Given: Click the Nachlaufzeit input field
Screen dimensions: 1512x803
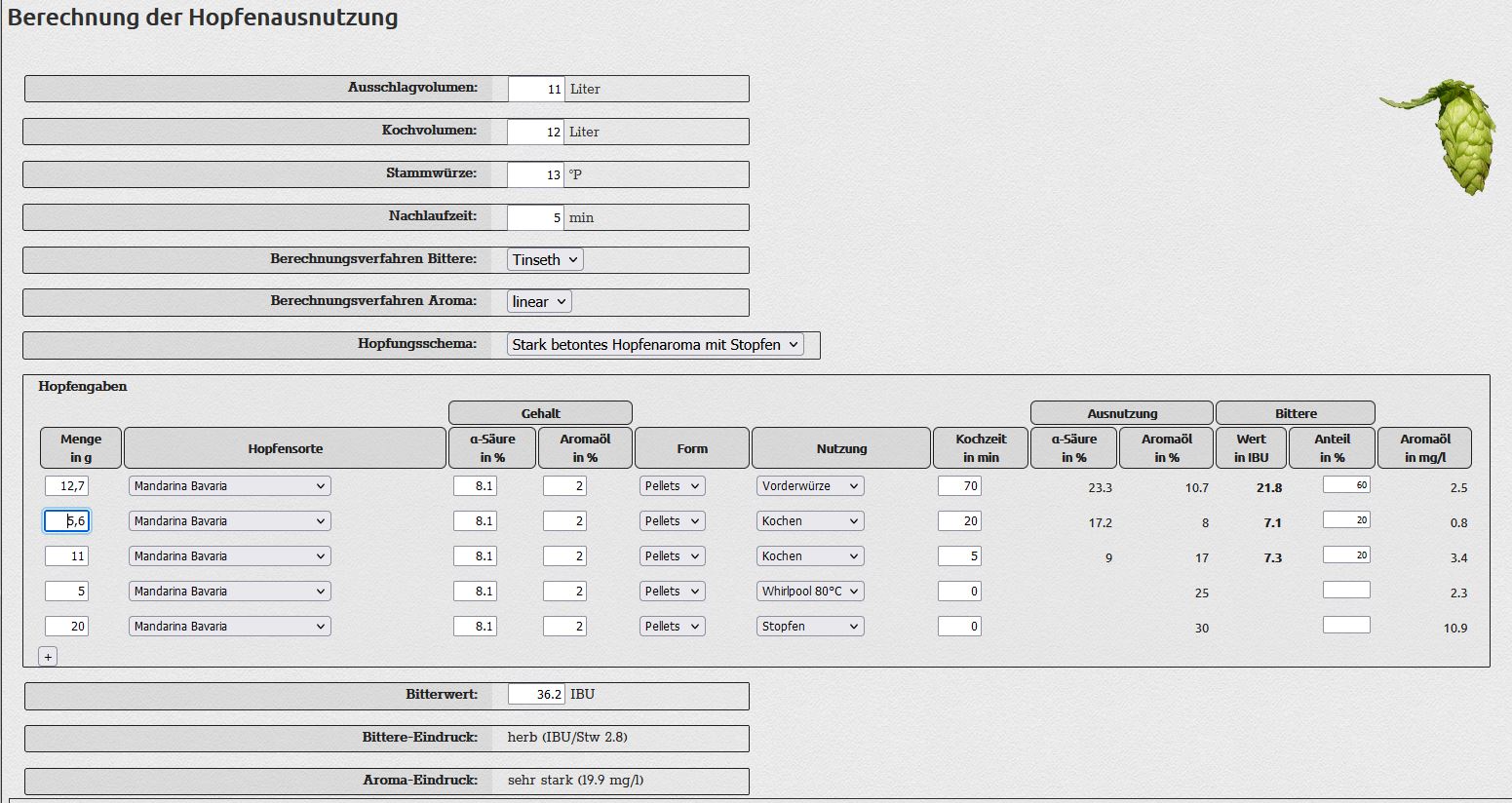Looking at the screenshot, I should click(x=536, y=217).
